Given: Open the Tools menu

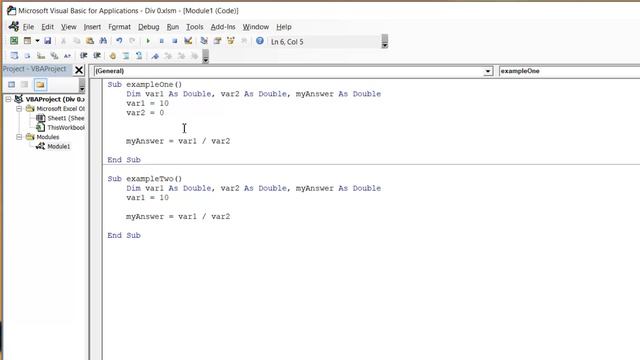Looking at the screenshot, I should click(195, 27).
